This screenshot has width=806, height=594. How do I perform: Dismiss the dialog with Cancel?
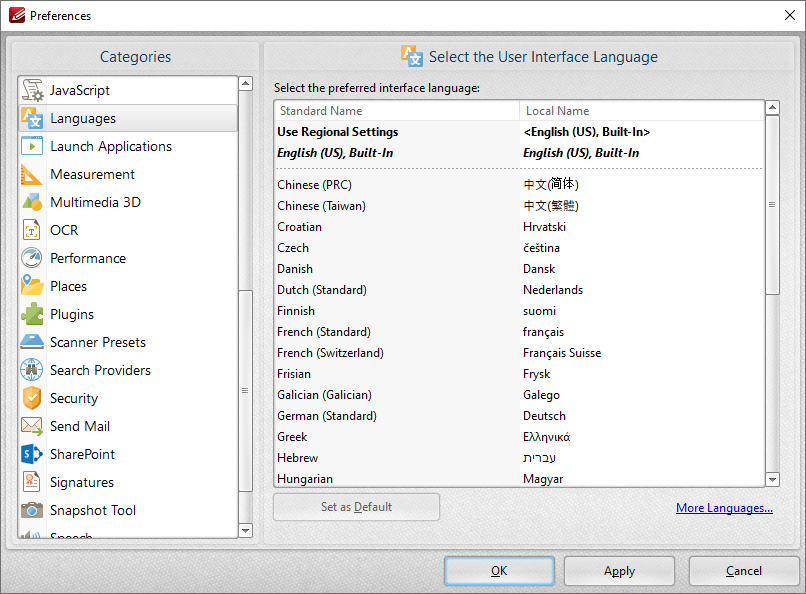click(x=744, y=571)
